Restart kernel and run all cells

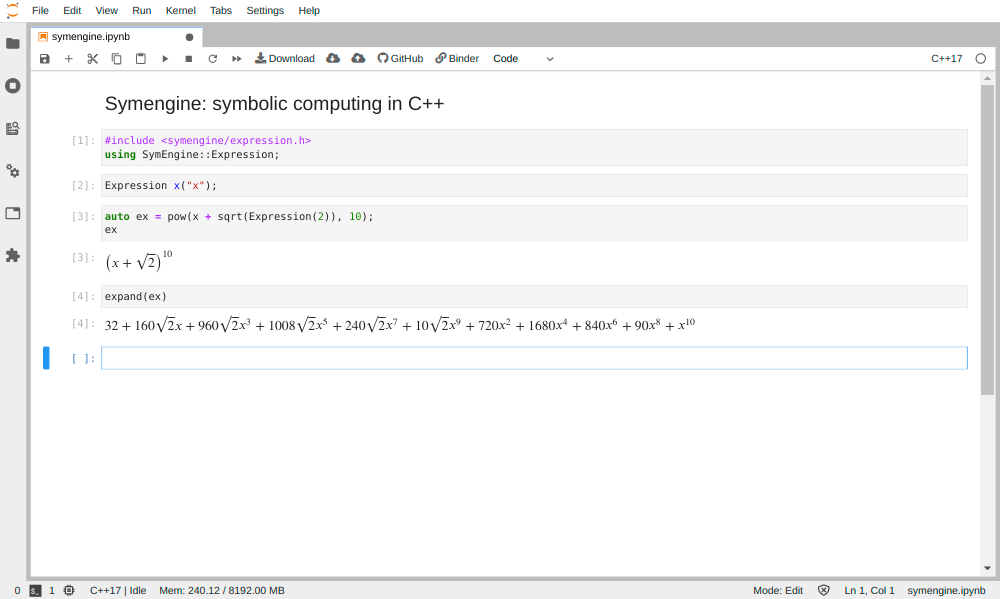pos(237,59)
